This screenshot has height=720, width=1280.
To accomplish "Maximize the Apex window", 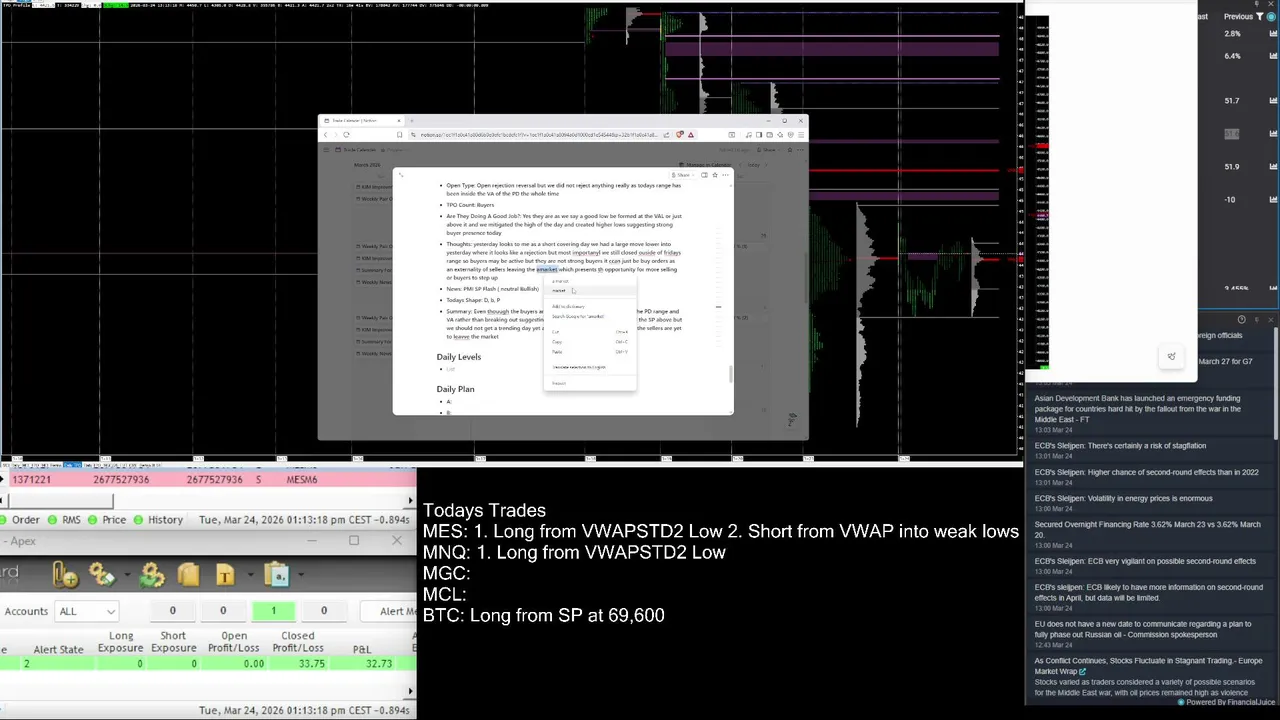I will (354, 541).
